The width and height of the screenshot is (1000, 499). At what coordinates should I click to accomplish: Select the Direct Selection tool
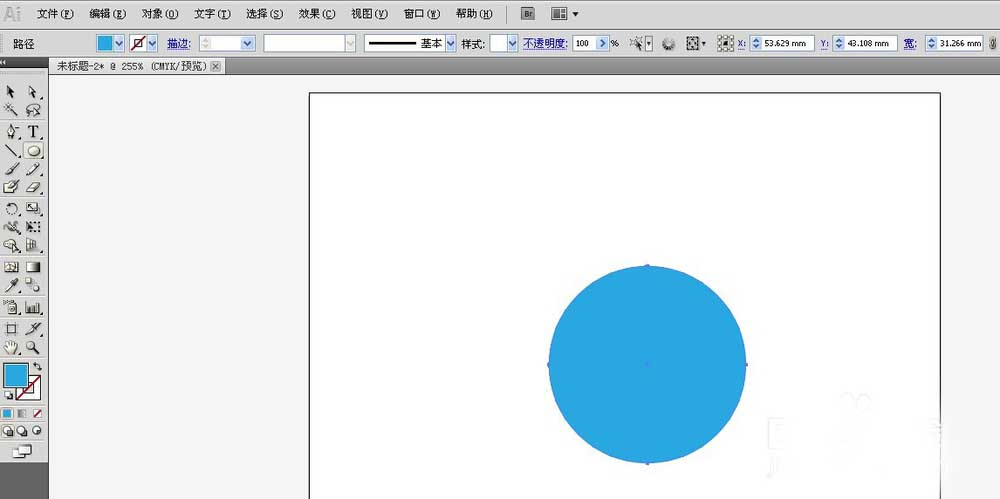click(33, 93)
